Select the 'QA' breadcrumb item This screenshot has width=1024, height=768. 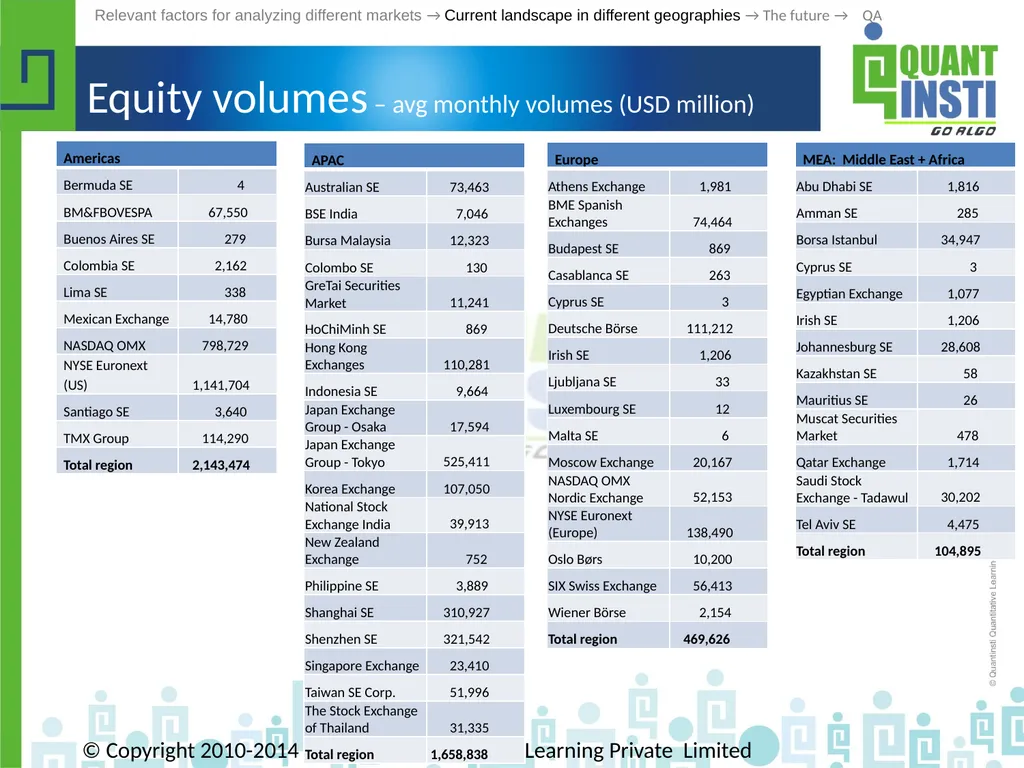pos(872,16)
